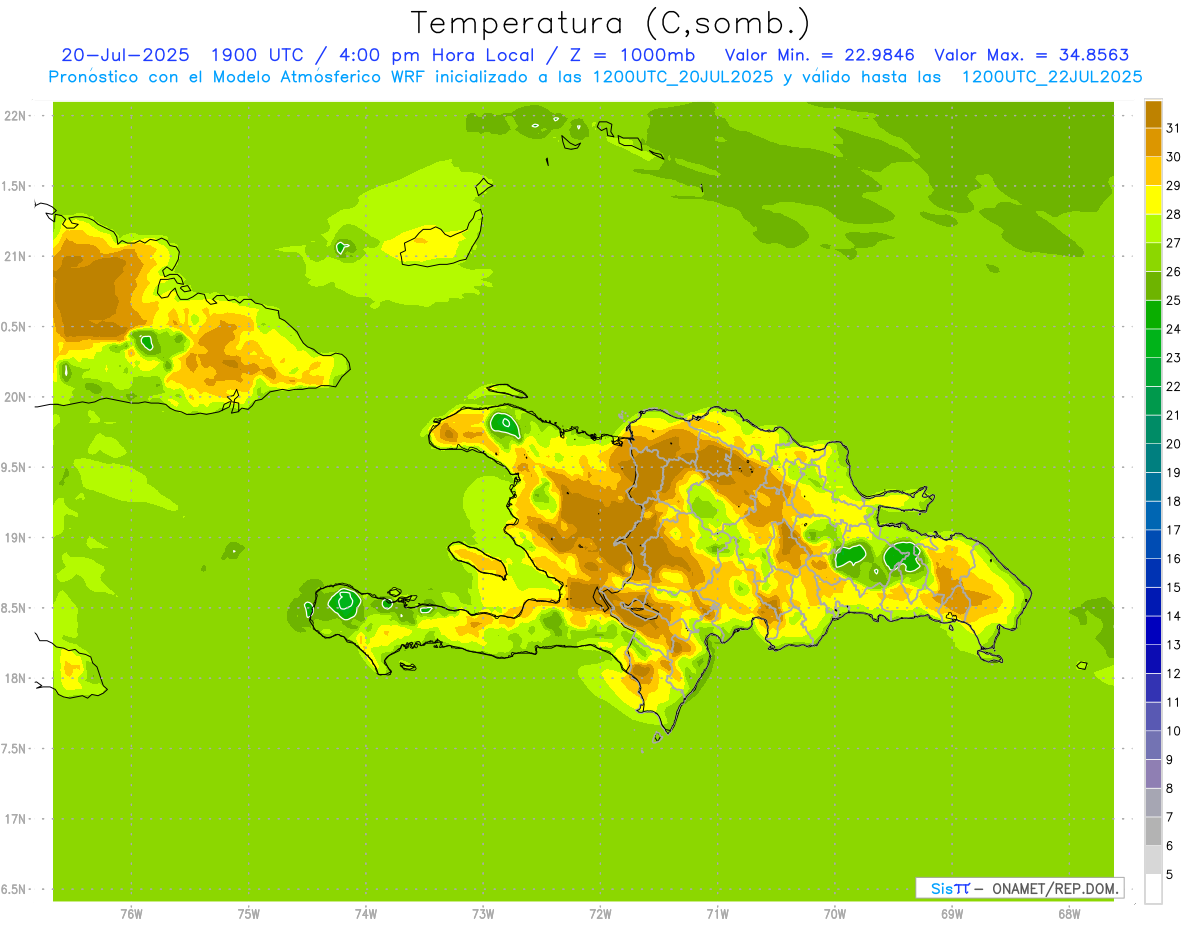Pick the 15 degree blue legend swatch

1153,573
